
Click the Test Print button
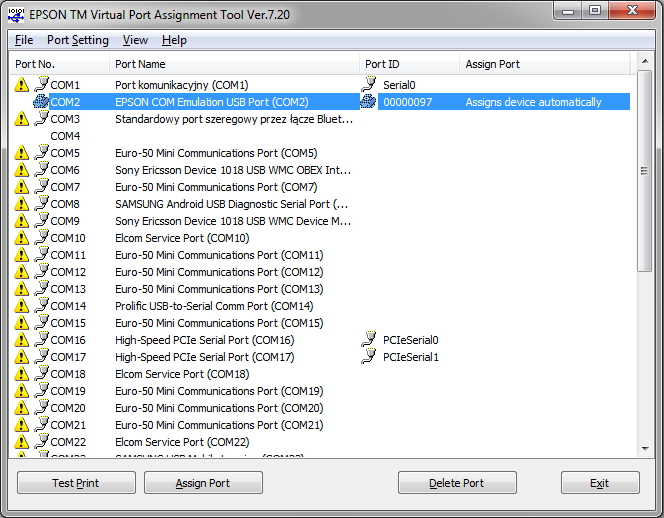point(76,483)
